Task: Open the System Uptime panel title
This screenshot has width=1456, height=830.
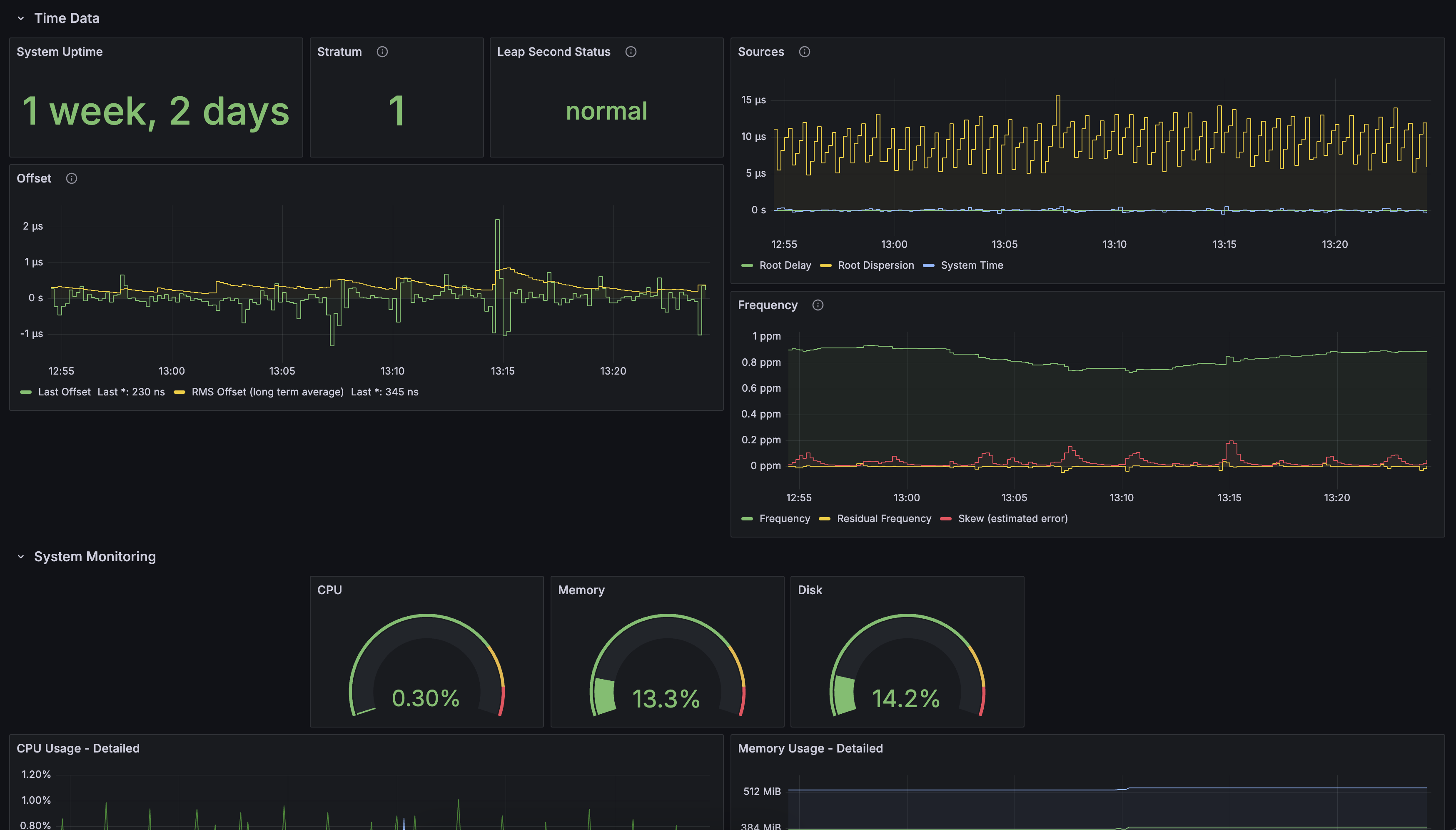Action: (x=59, y=52)
